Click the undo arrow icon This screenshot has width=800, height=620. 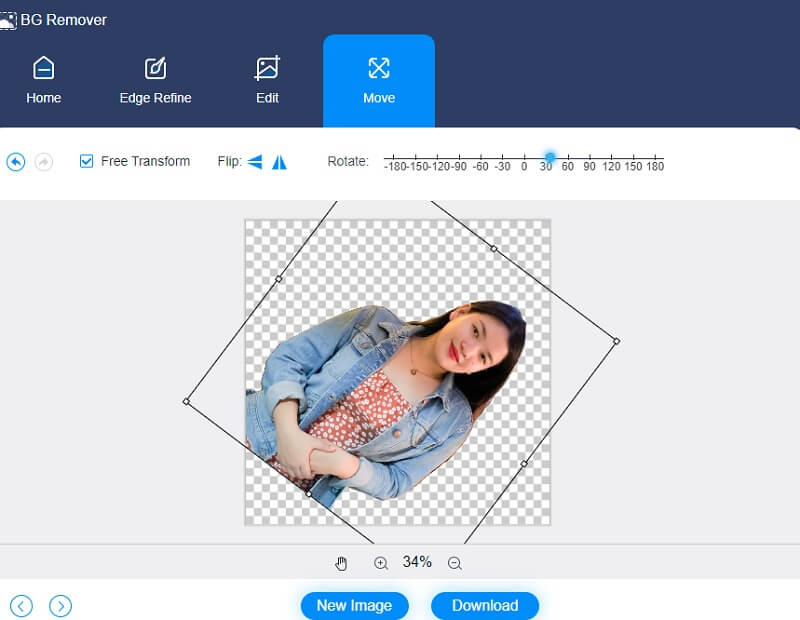coord(16,161)
